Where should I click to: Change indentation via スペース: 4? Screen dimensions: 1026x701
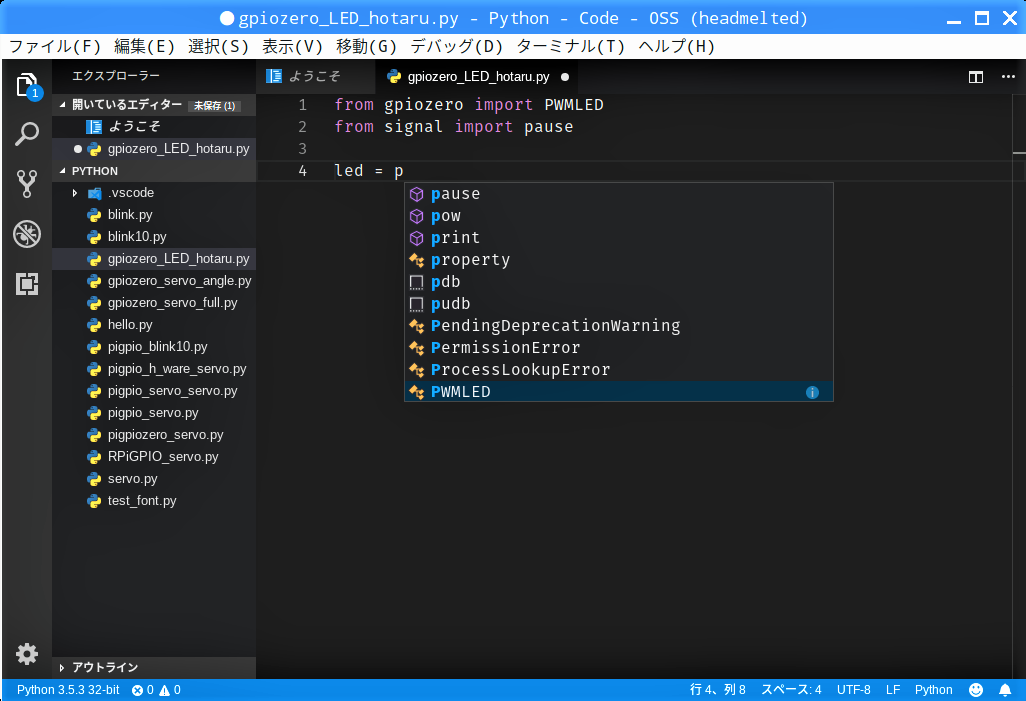point(791,690)
